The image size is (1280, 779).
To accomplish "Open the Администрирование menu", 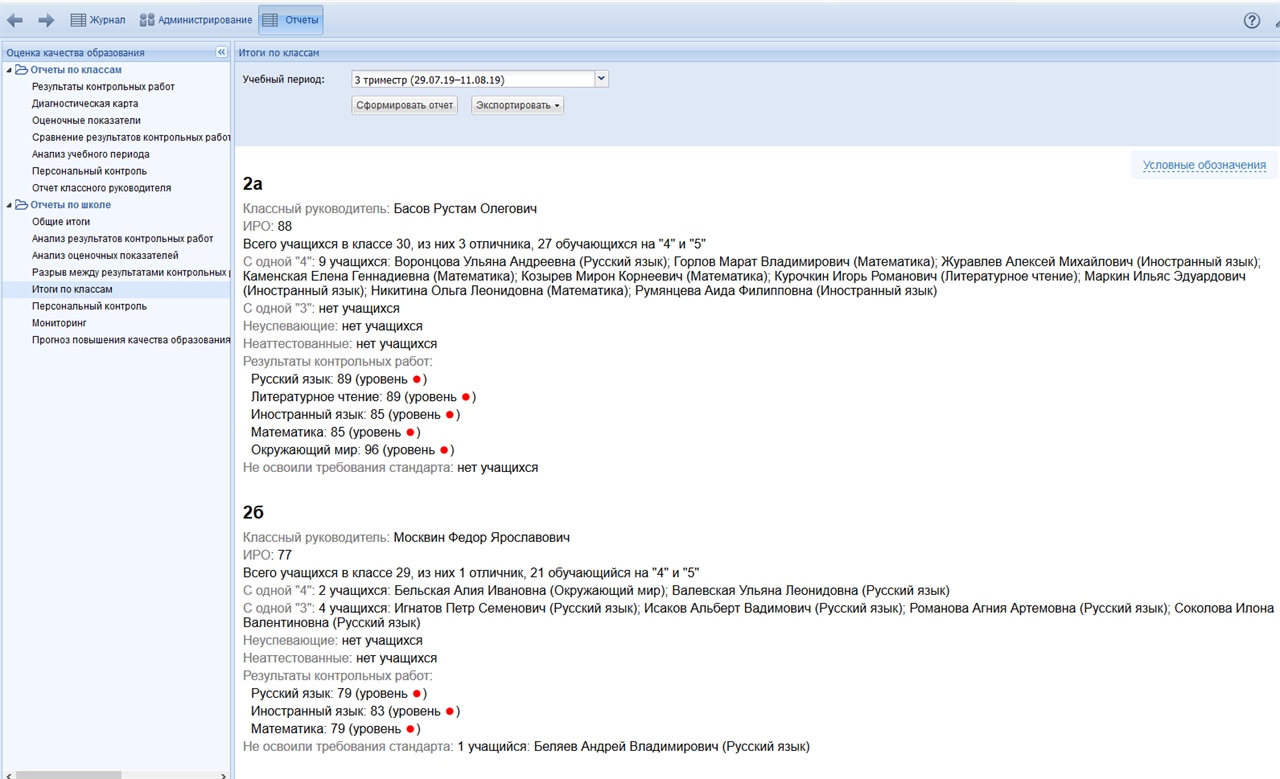I will click(195, 20).
